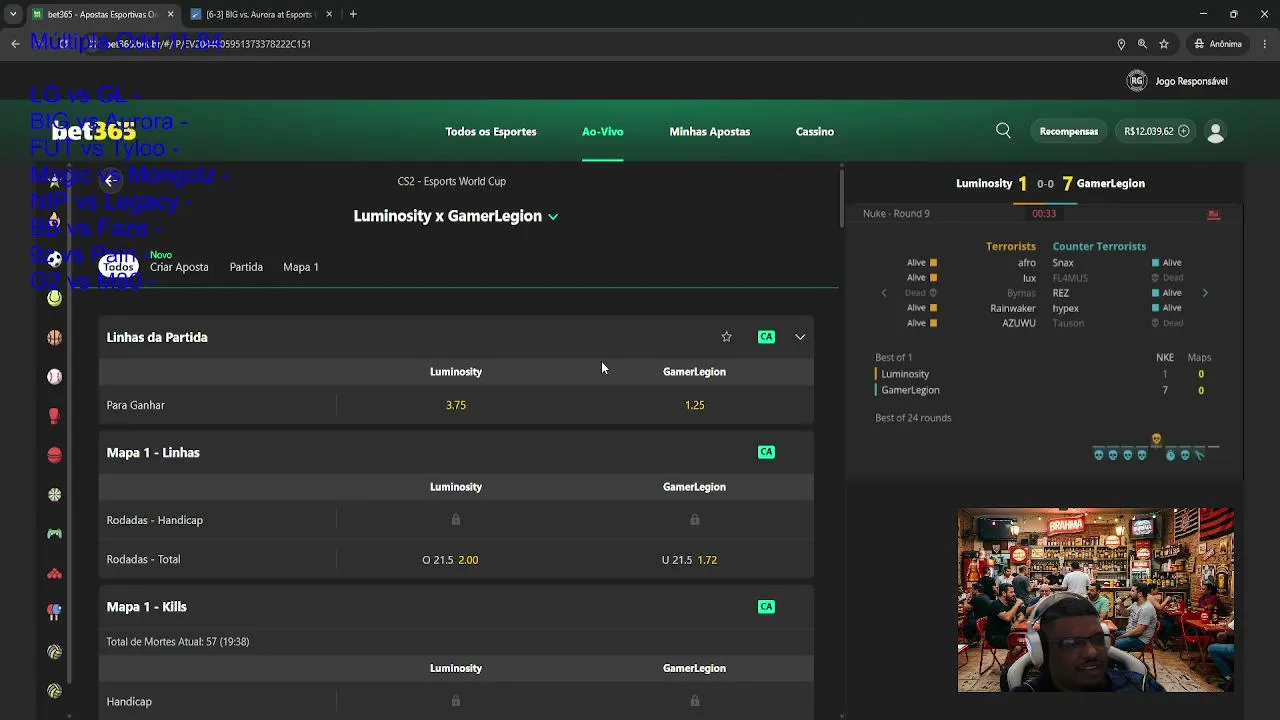Open the browser zoom magnifier icon
Viewport: 1280px width, 720px height.
pos(1142,44)
